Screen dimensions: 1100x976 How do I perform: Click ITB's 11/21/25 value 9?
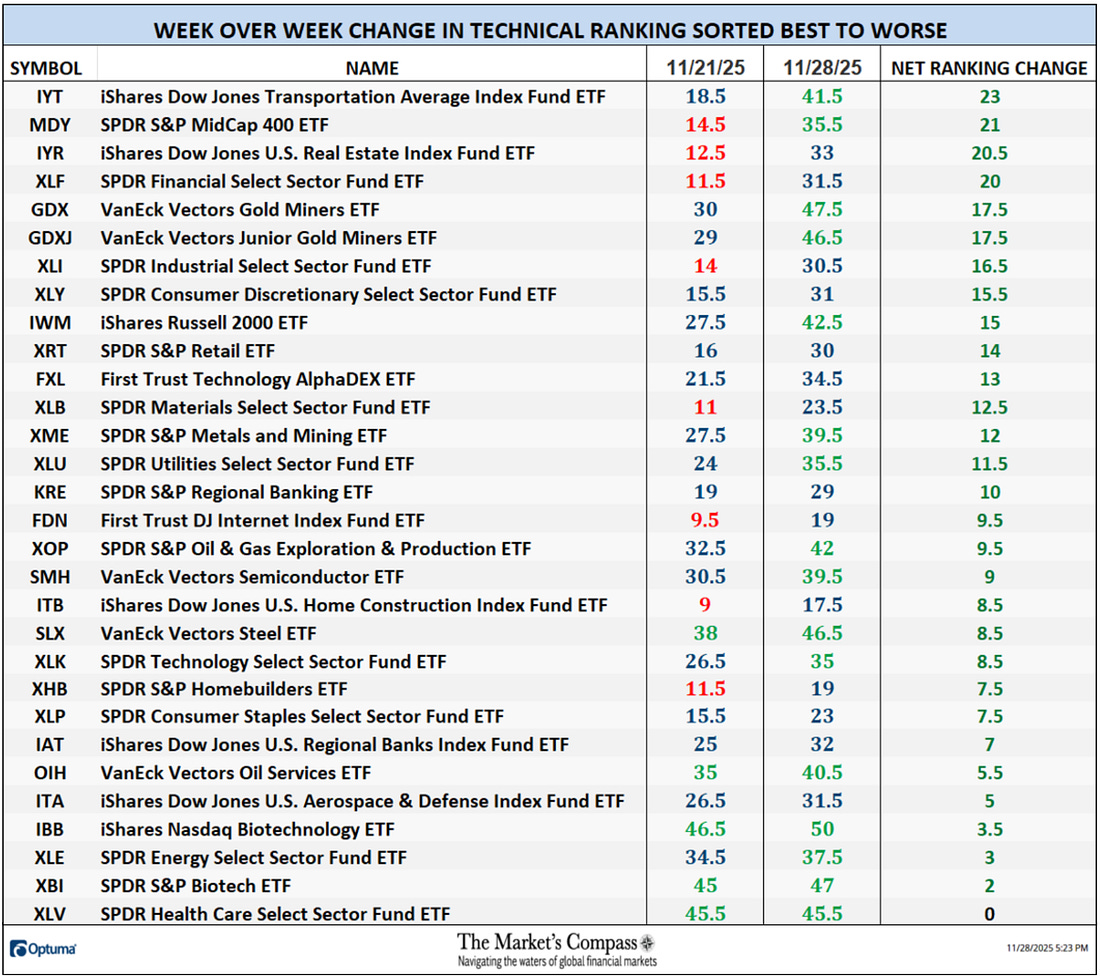click(x=705, y=604)
